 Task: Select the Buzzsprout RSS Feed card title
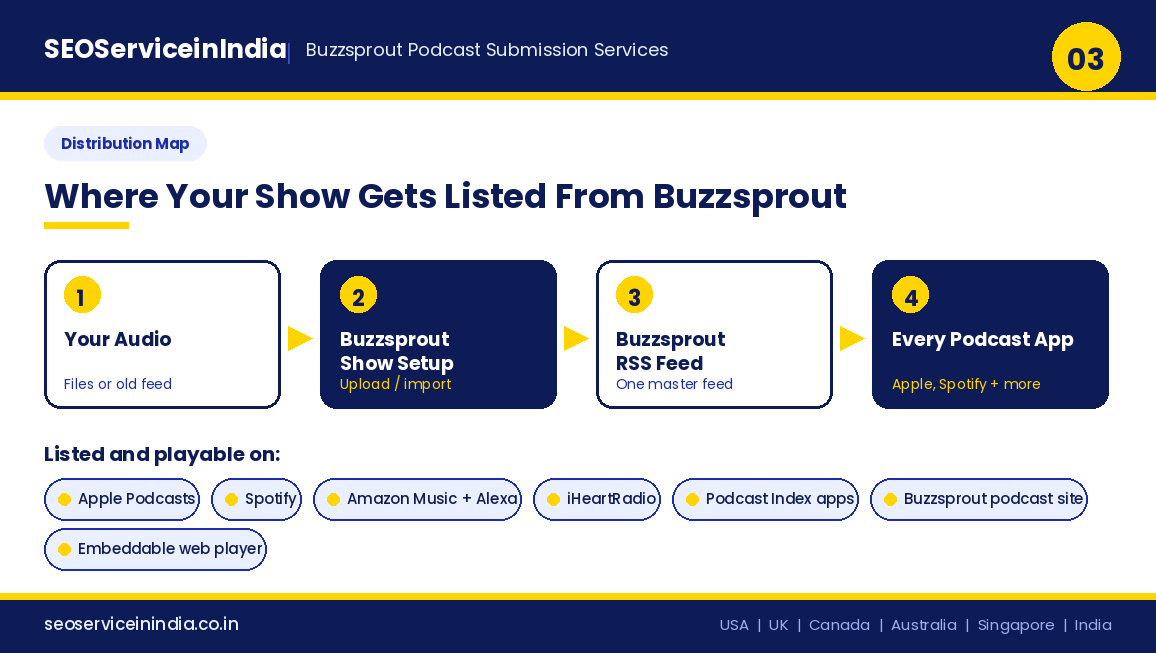coord(671,351)
